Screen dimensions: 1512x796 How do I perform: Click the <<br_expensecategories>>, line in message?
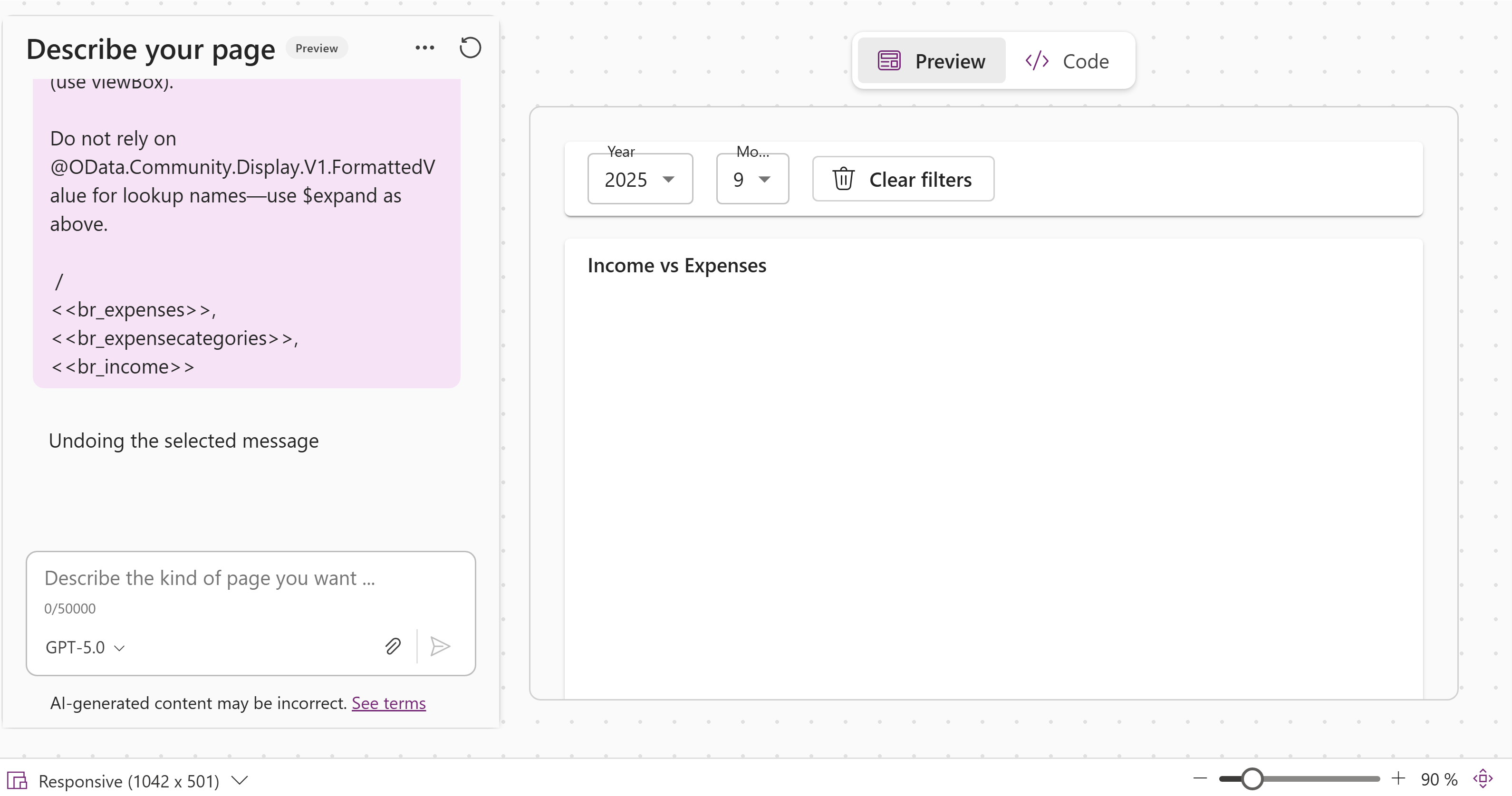pos(175,338)
